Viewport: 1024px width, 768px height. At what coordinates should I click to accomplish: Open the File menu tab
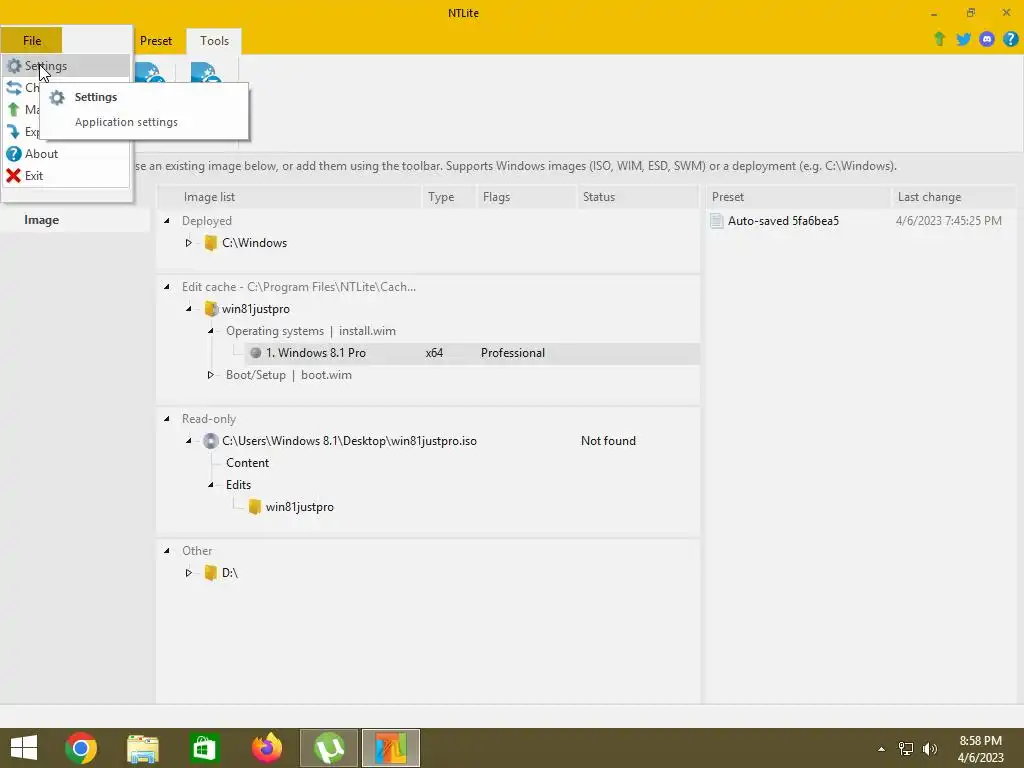tap(32, 40)
